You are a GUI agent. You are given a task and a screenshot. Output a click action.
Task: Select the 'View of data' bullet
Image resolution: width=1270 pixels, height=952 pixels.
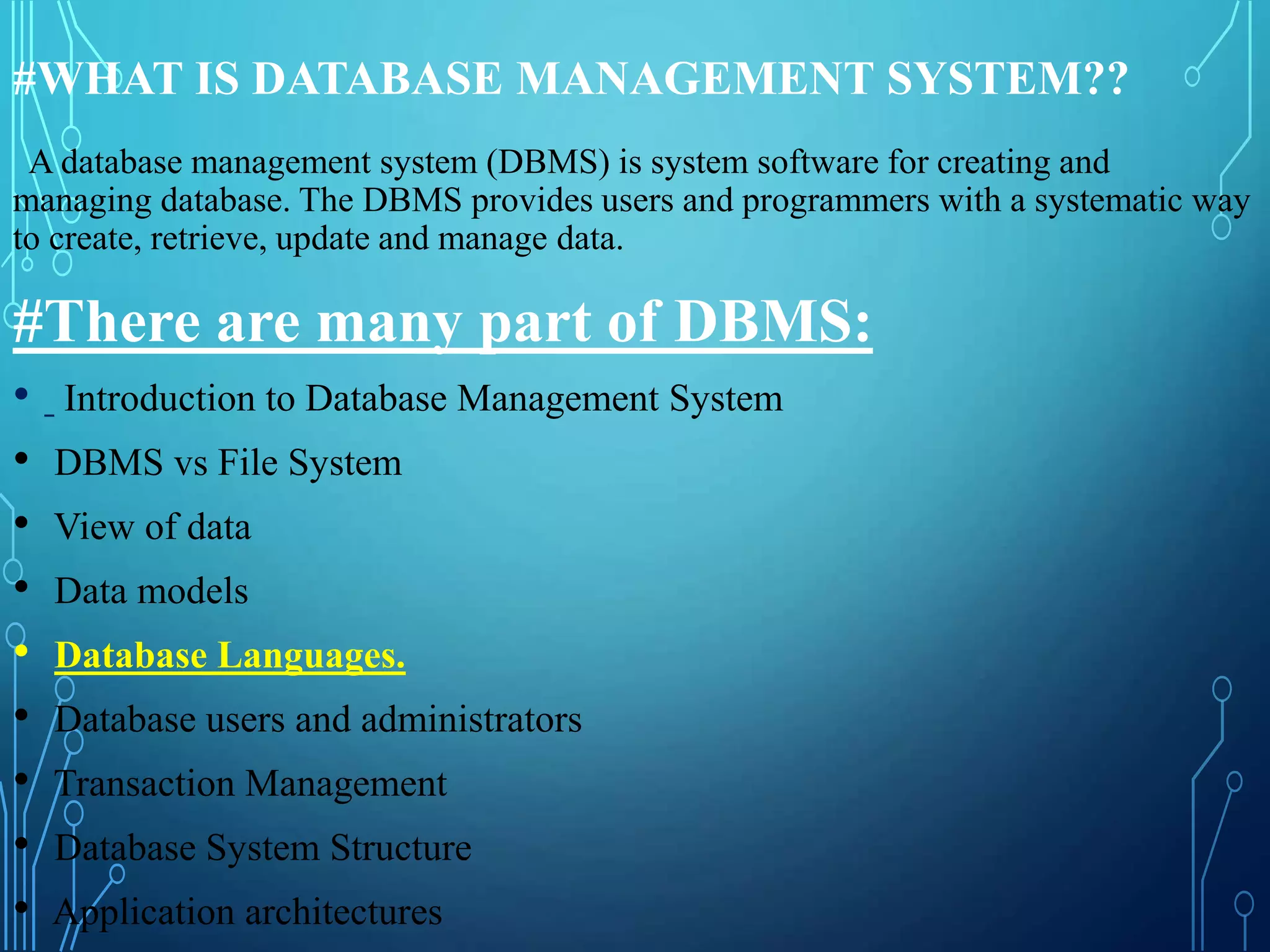(x=153, y=527)
